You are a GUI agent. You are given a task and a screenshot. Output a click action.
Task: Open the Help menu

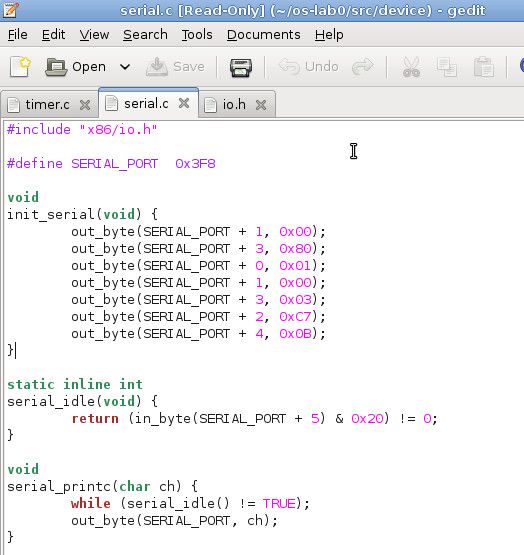(329, 35)
